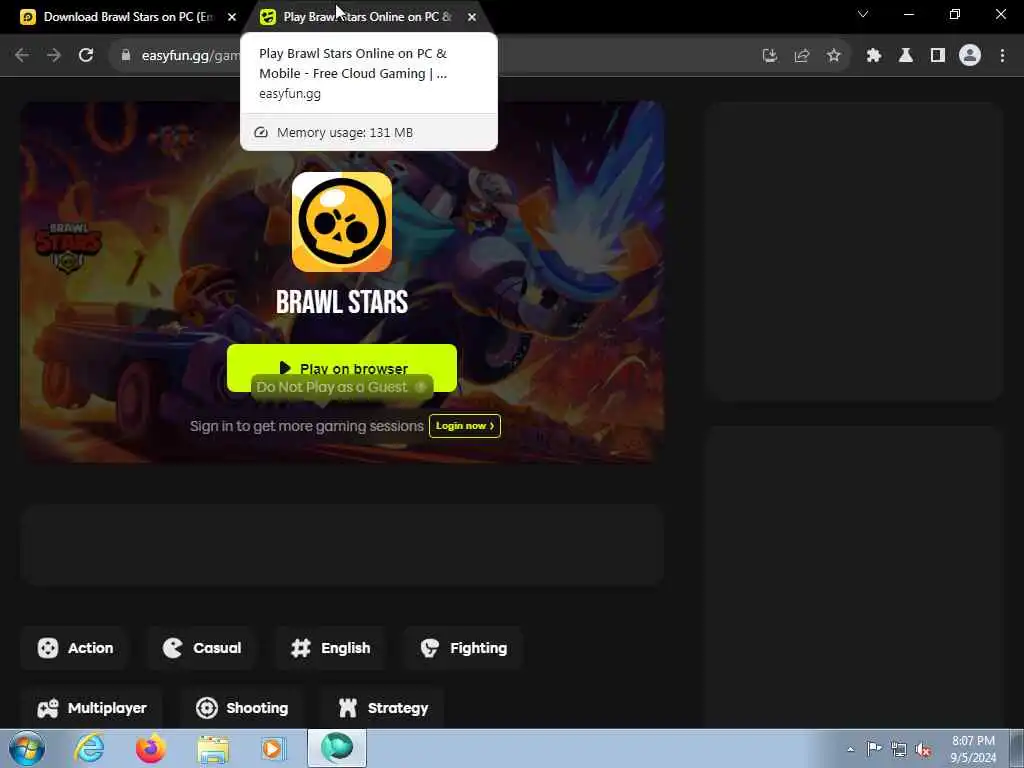The width and height of the screenshot is (1024, 768).
Task: Switch to the Download Brawl Stars on PC tab
Action: [127, 17]
